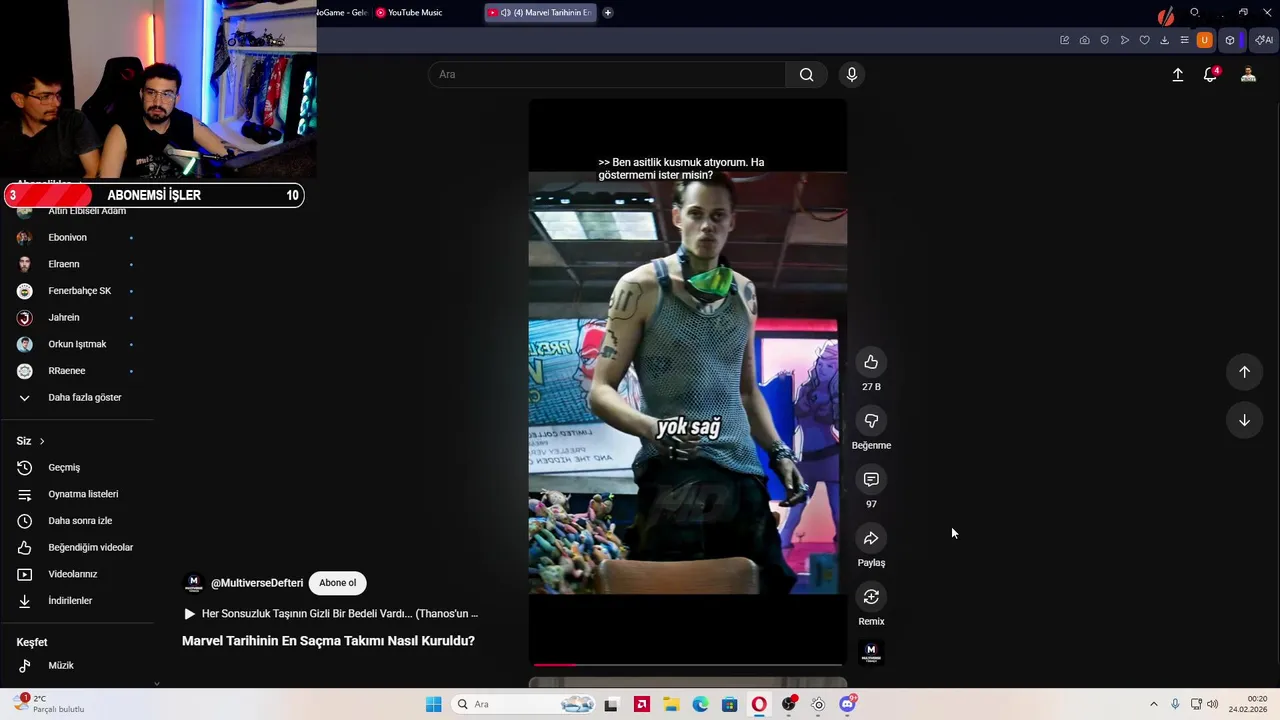
Task: Go to previous Short with up arrow
Action: coord(1244,372)
